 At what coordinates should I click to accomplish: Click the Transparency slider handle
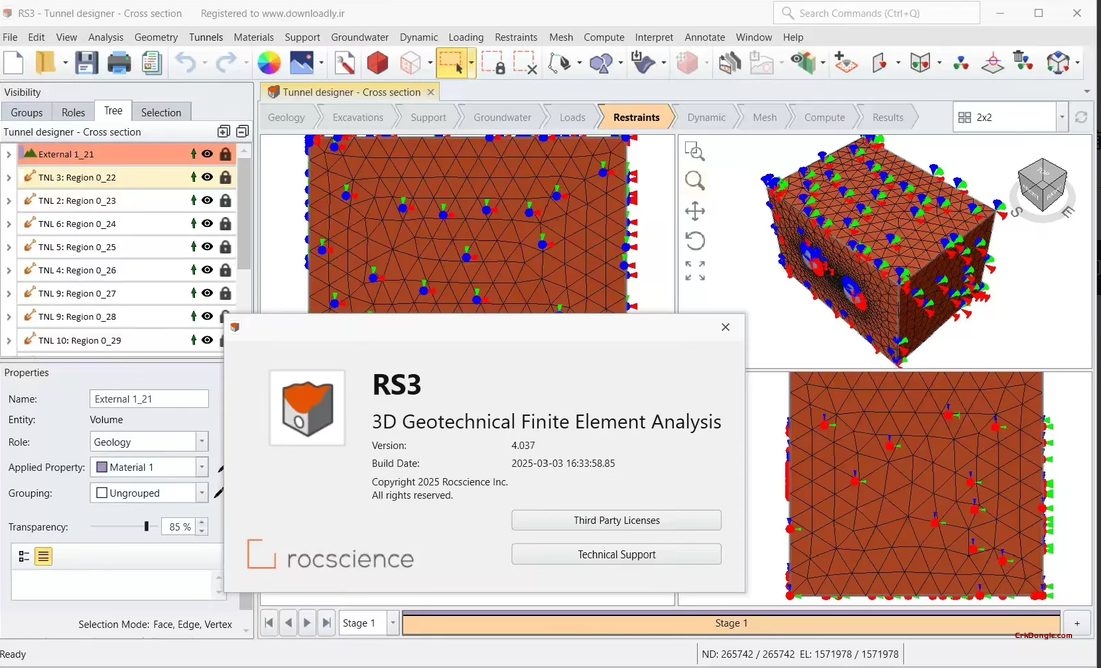[147, 526]
